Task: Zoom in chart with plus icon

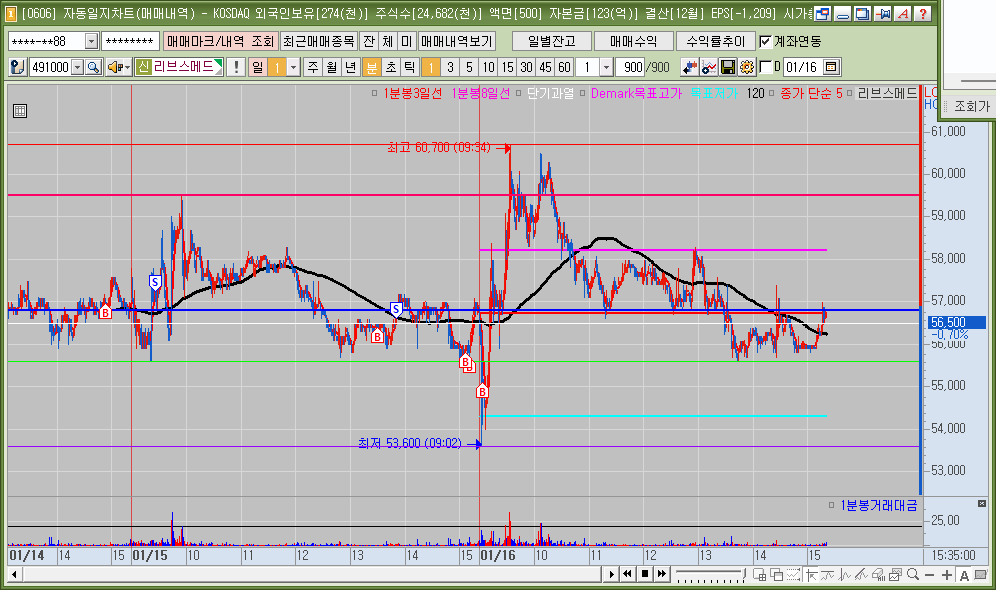Action: point(947,575)
